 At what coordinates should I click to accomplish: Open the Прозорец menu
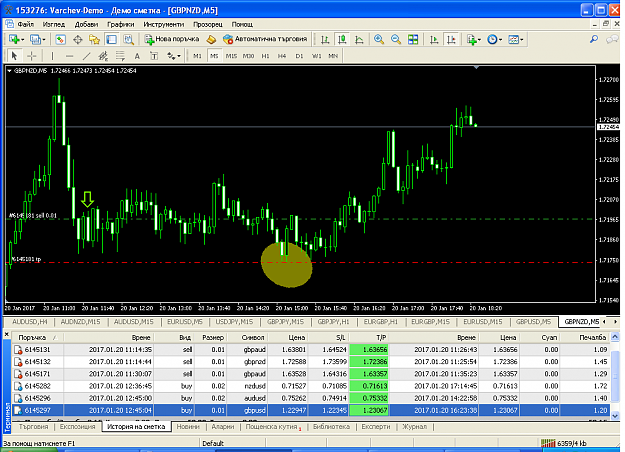click(208, 24)
